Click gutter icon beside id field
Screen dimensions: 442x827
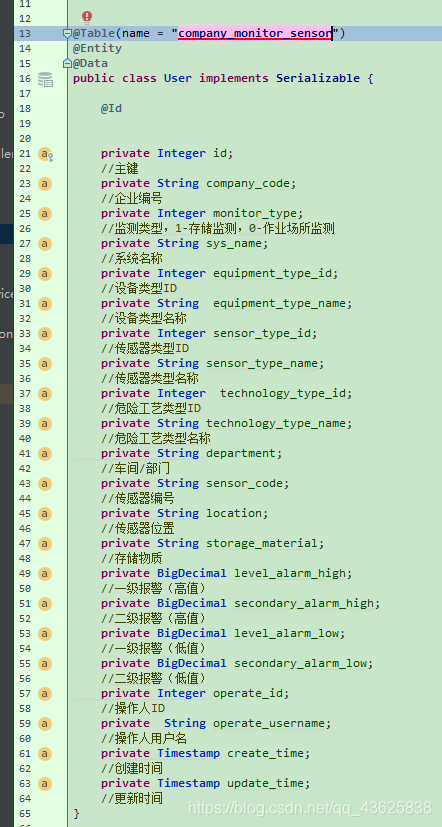tap(46, 154)
